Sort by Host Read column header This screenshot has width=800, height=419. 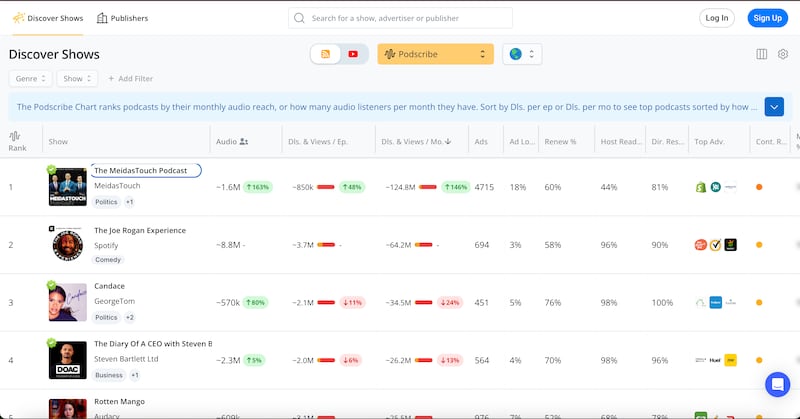(x=621, y=141)
